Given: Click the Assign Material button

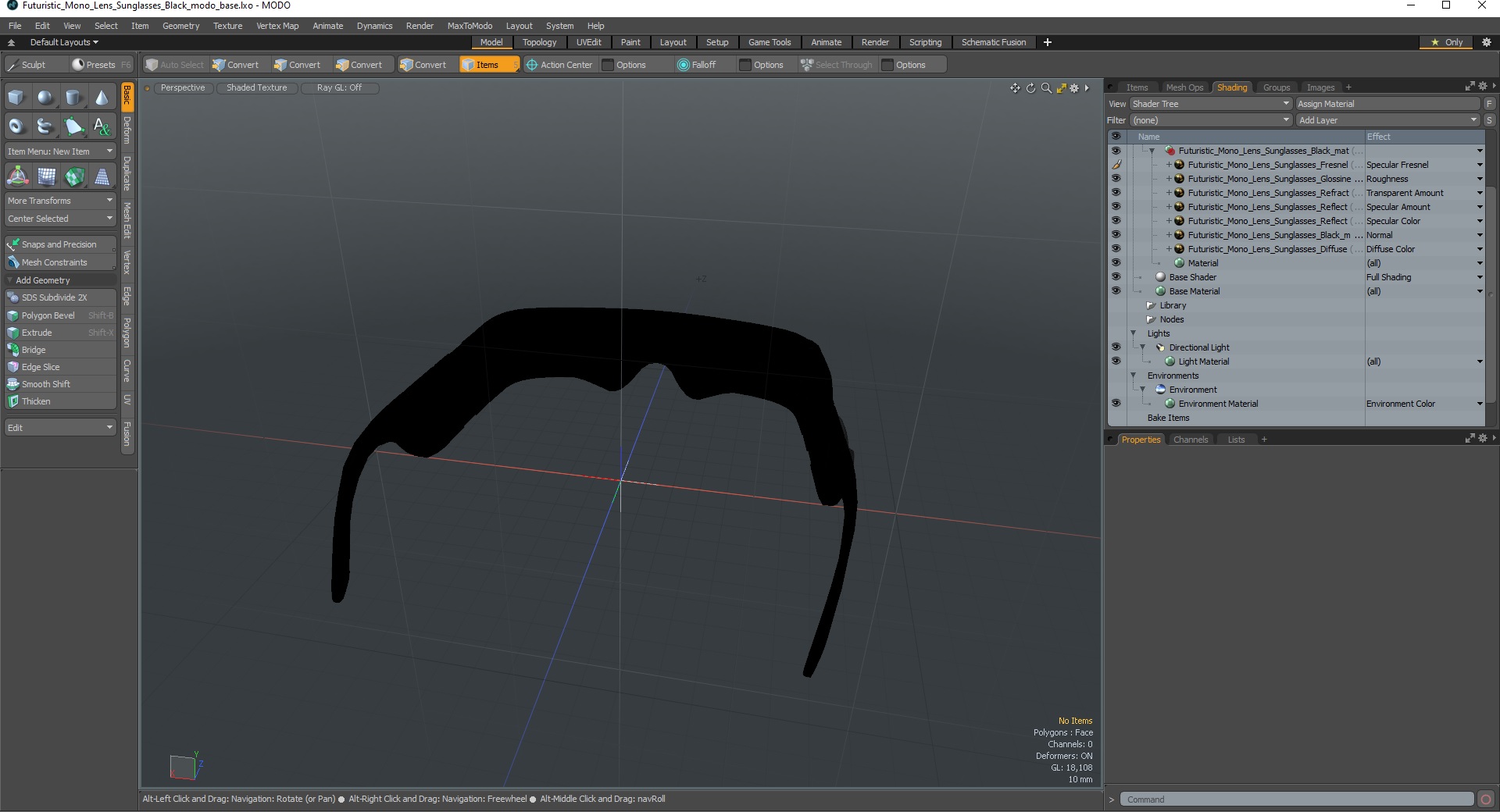Looking at the screenshot, I should (x=1387, y=104).
